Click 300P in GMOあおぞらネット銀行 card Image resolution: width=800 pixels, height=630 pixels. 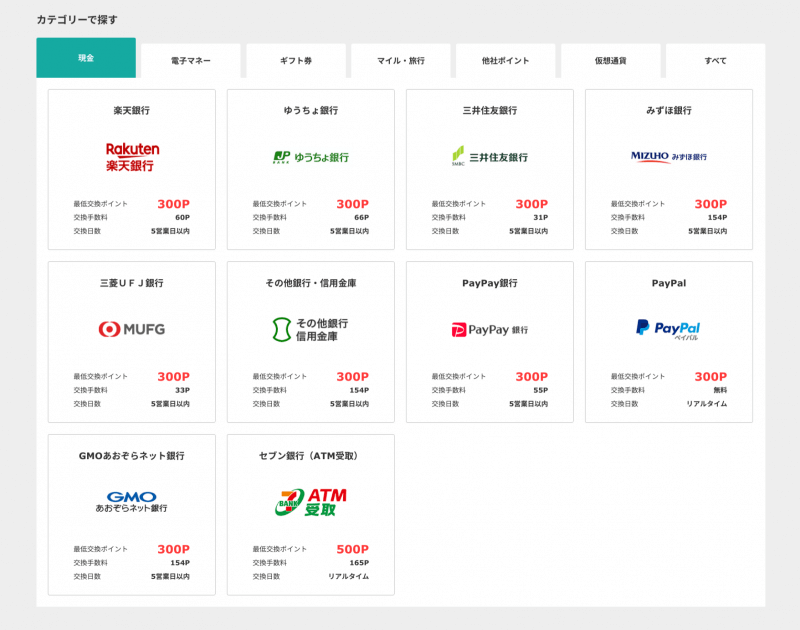pyautogui.click(x=173, y=549)
